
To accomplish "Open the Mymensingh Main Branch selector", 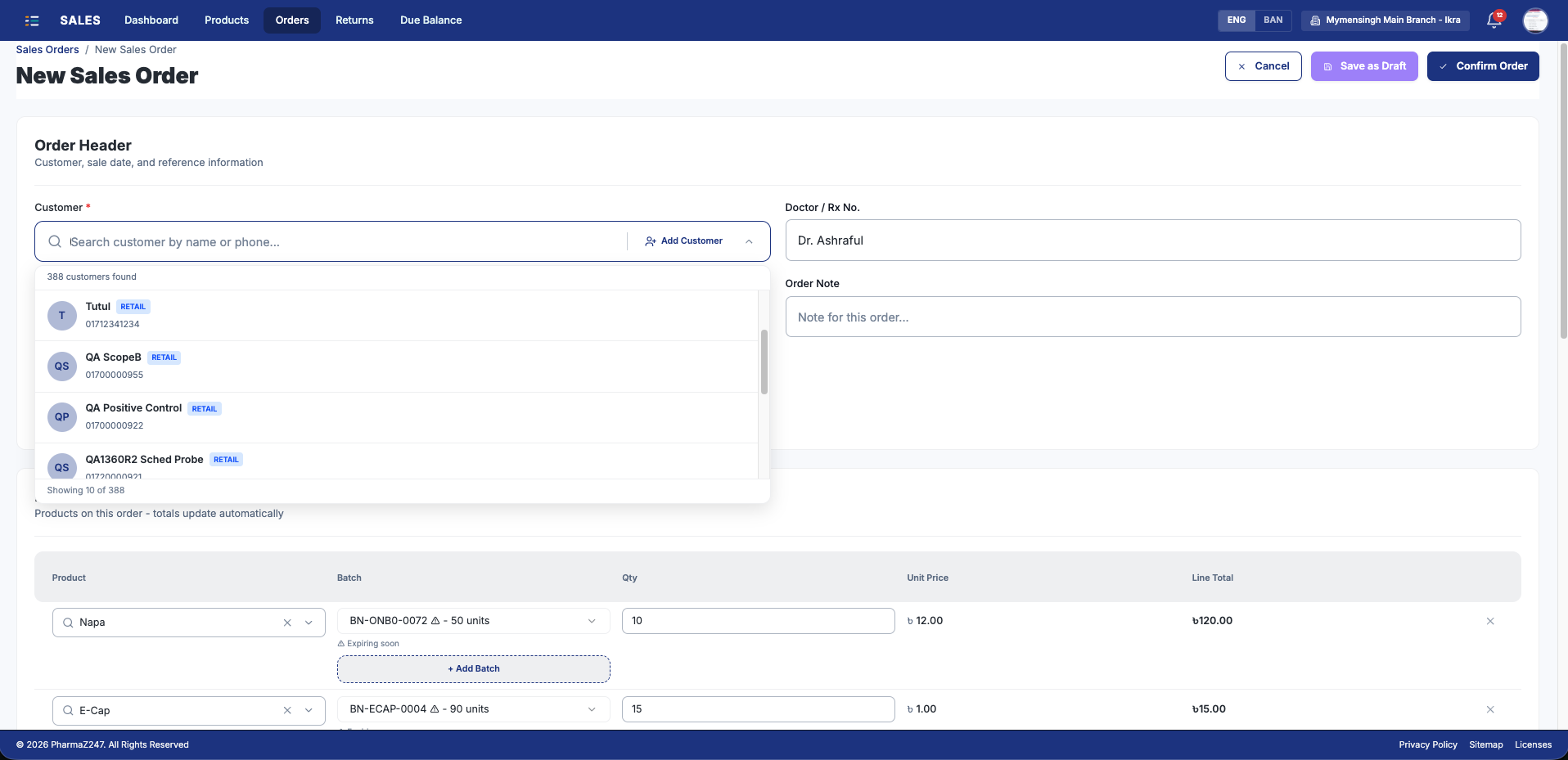I will coord(1385,20).
